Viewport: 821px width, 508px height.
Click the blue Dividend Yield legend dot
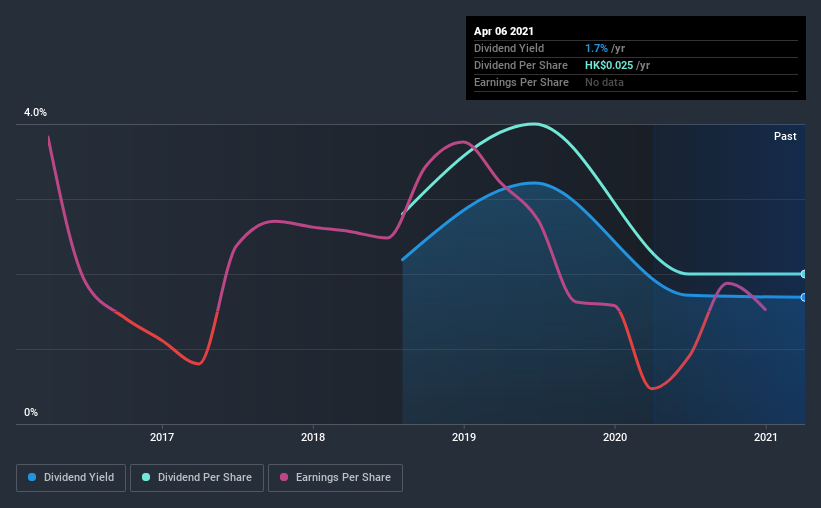32,477
